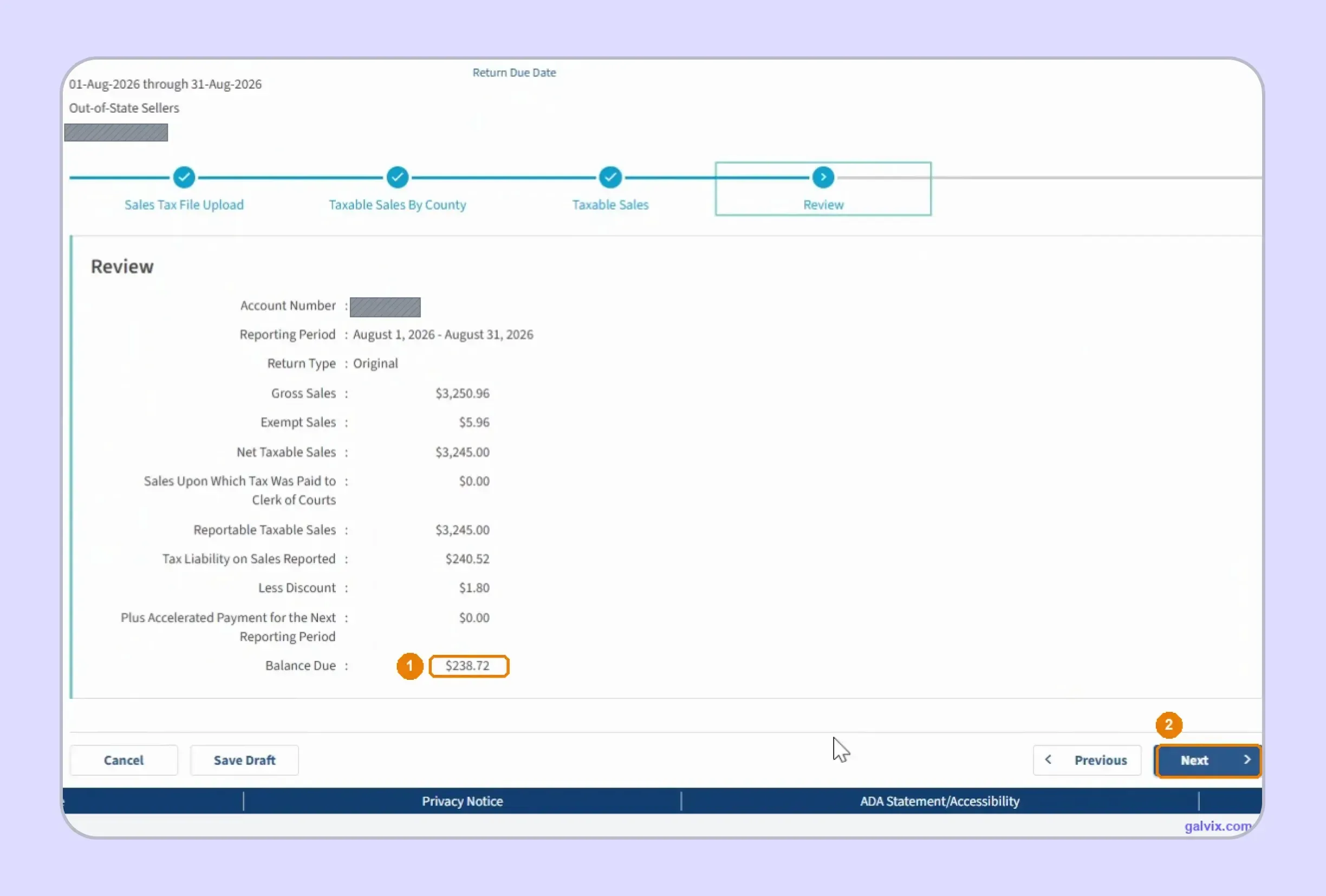Screen dimensions: 1326x896
Task: Click the 01-Aug-2026 through 31-Aug-2026 date text
Action: pyautogui.click(x=165, y=84)
